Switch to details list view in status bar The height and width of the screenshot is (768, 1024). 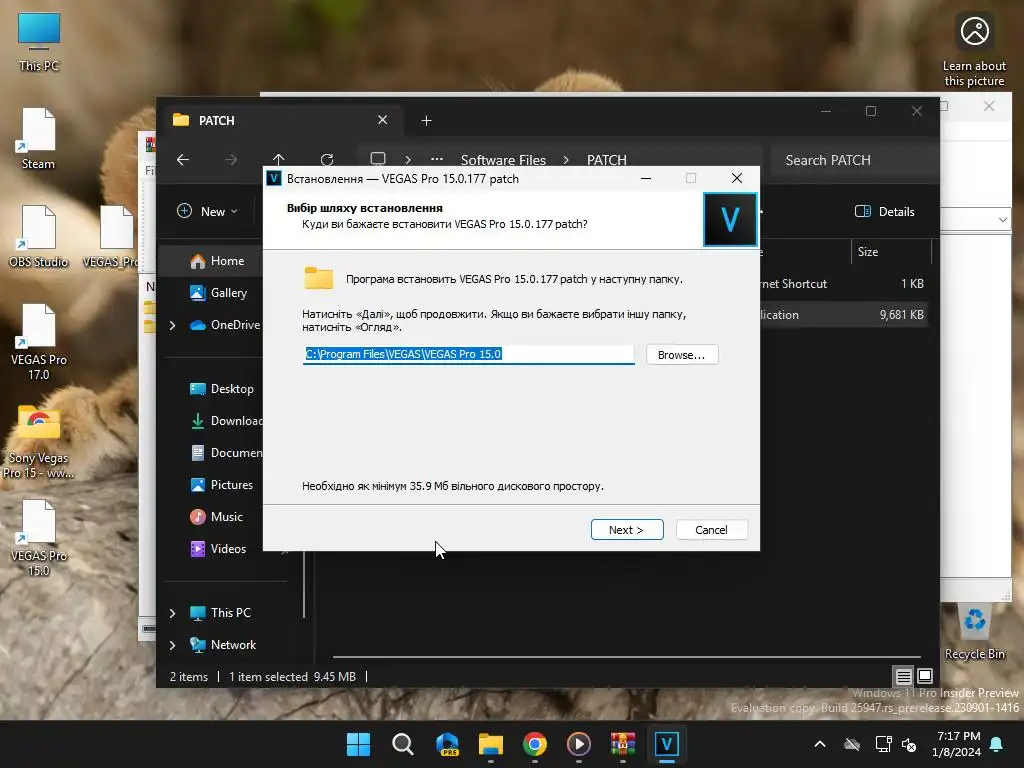[x=903, y=677]
